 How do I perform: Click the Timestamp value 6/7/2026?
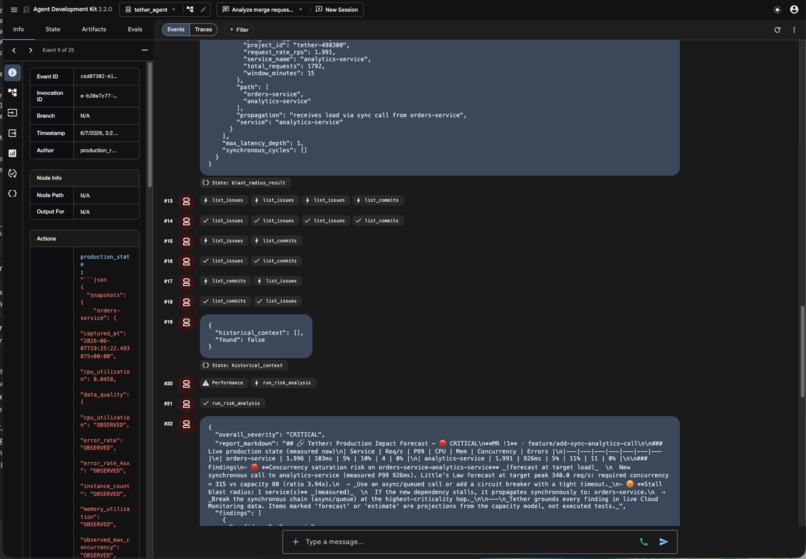point(99,133)
